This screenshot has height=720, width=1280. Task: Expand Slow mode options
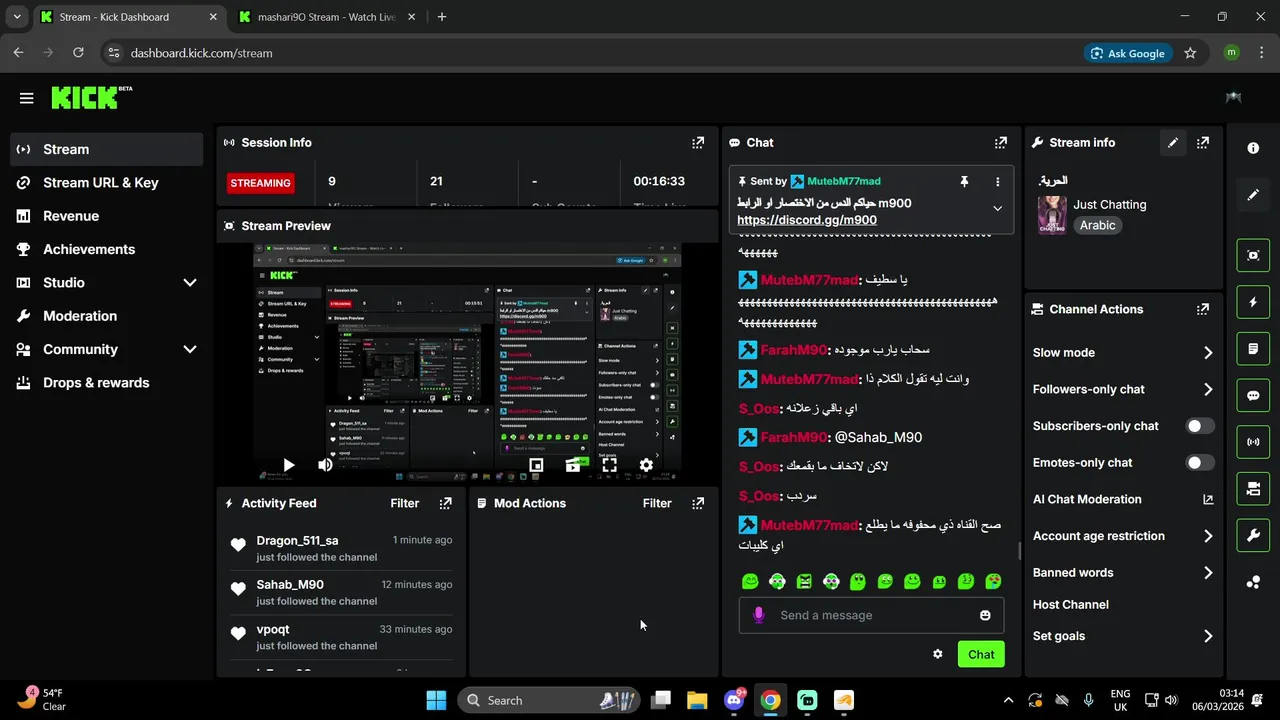[x=1208, y=353]
